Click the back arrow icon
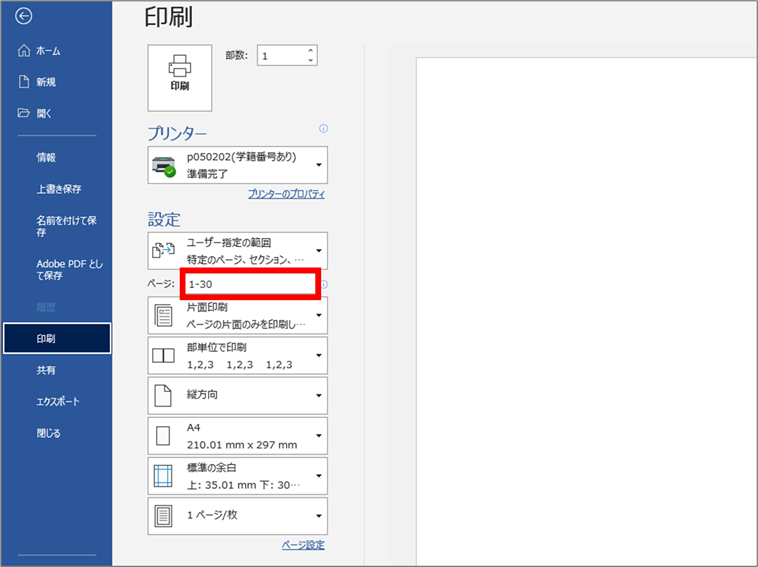758x567 pixels. tap(25, 16)
